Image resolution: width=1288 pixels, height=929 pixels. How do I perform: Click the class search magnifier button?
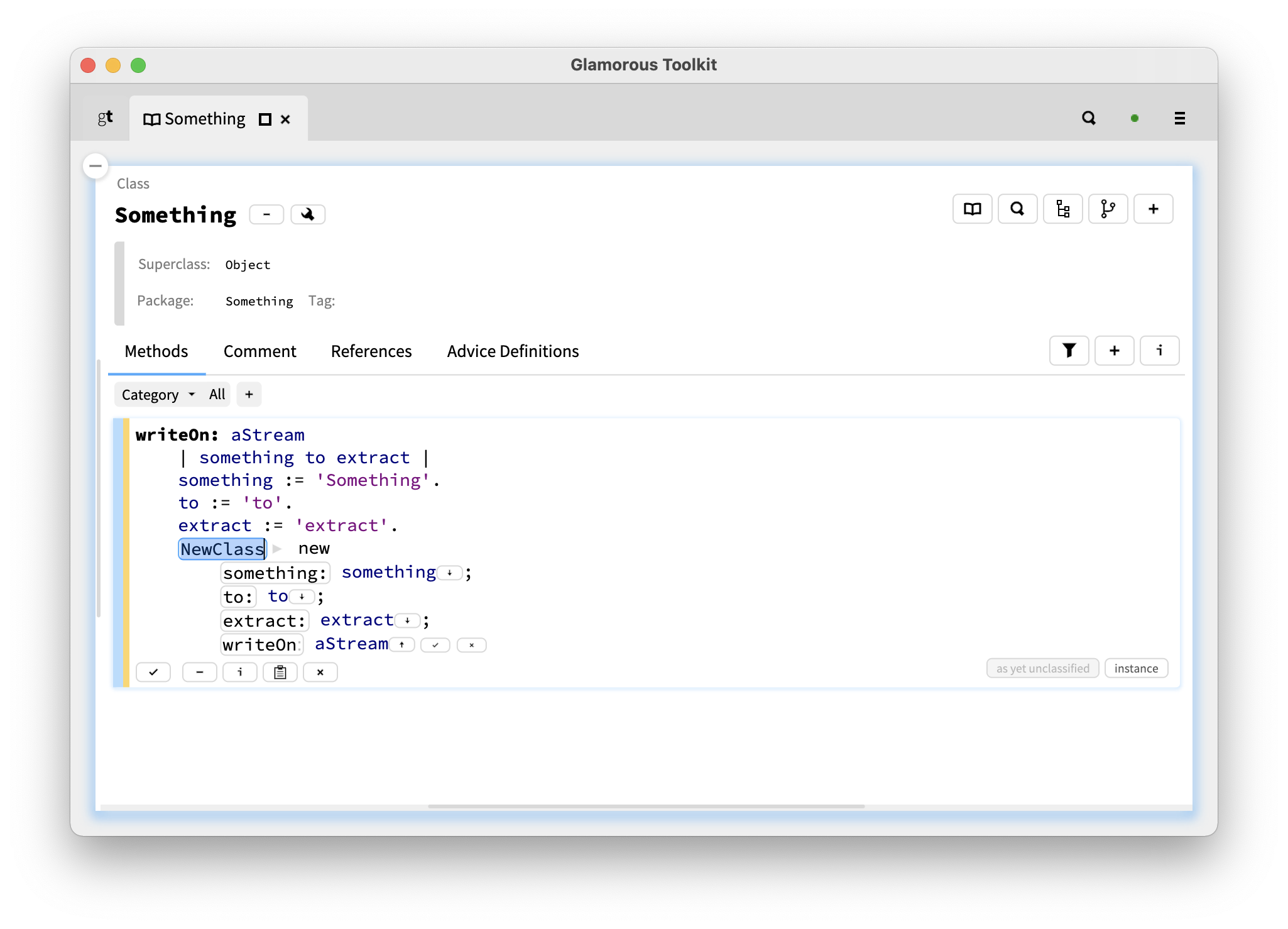(x=1018, y=209)
